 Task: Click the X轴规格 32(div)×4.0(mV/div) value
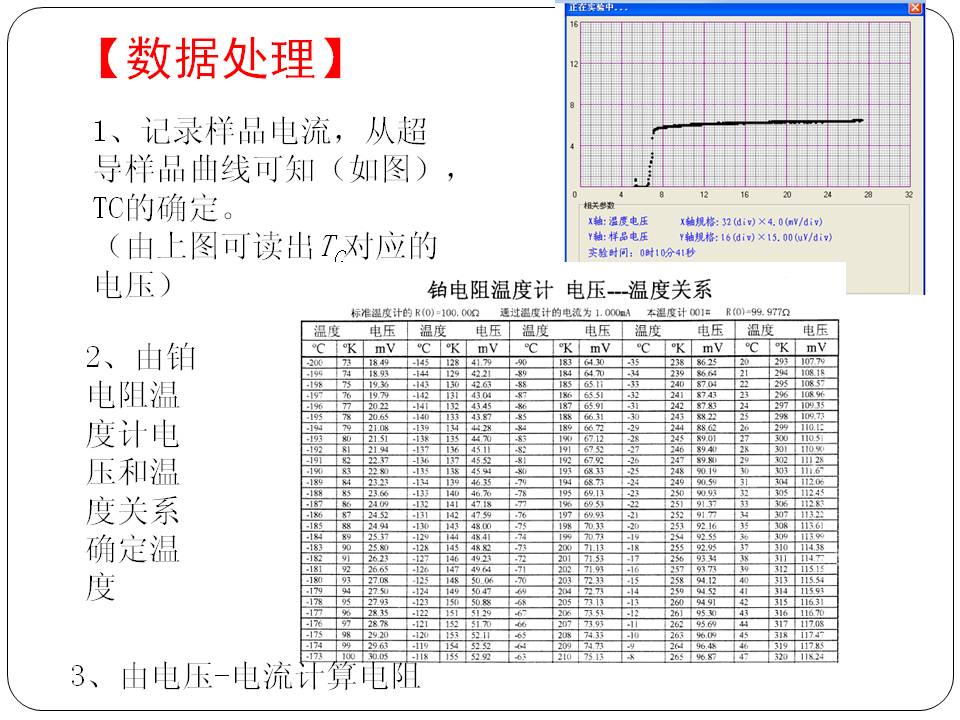pos(751,221)
